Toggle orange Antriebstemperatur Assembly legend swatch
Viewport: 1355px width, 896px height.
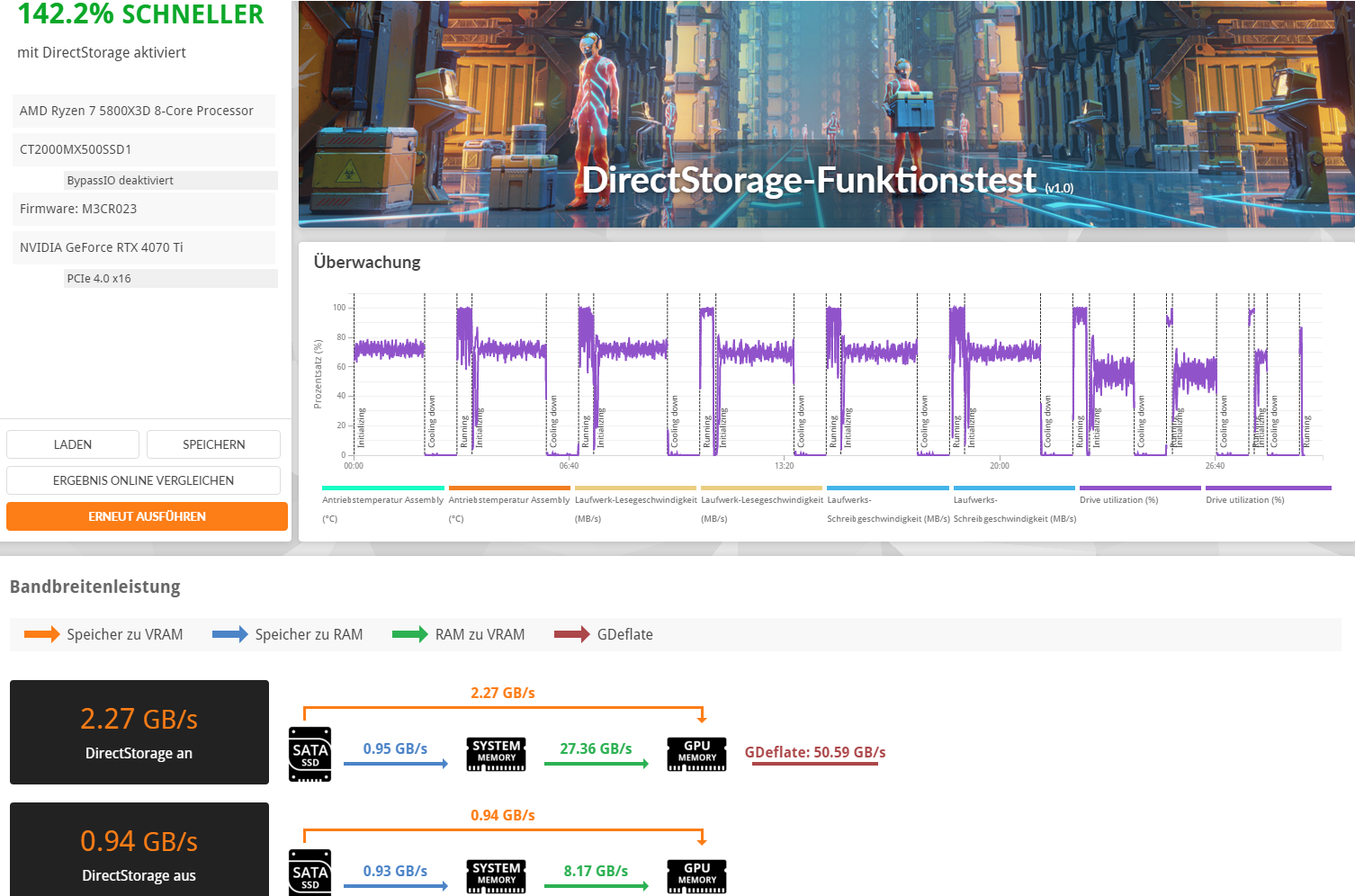pos(509,488)
